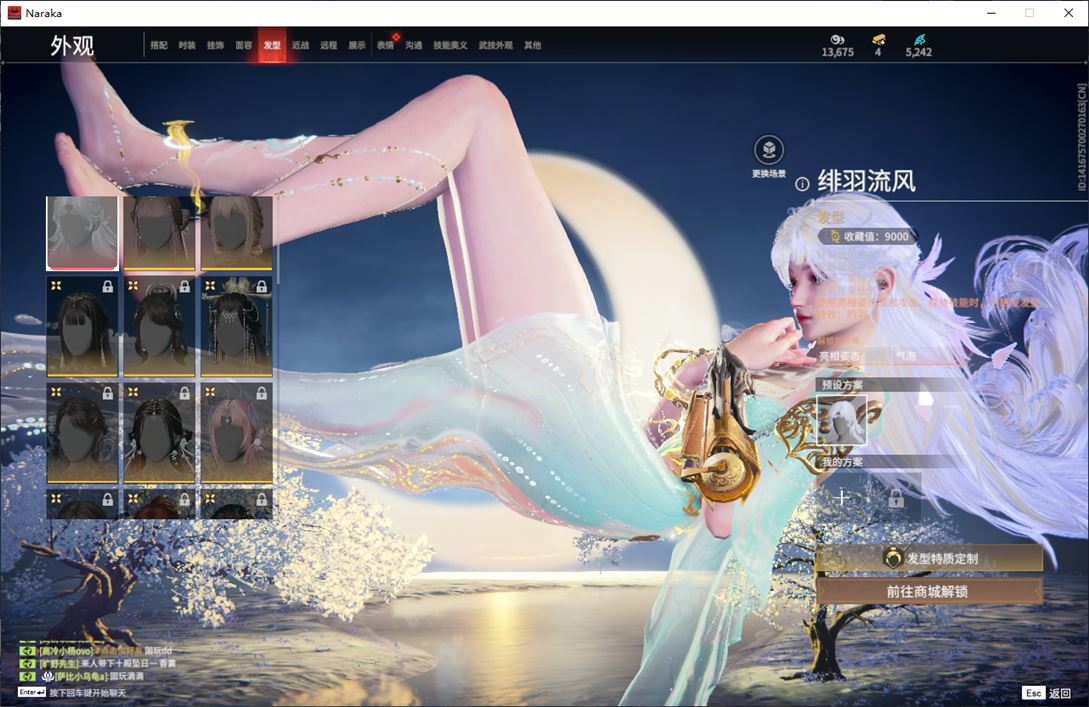Select the brown braided hairstyle in first row

159,233
